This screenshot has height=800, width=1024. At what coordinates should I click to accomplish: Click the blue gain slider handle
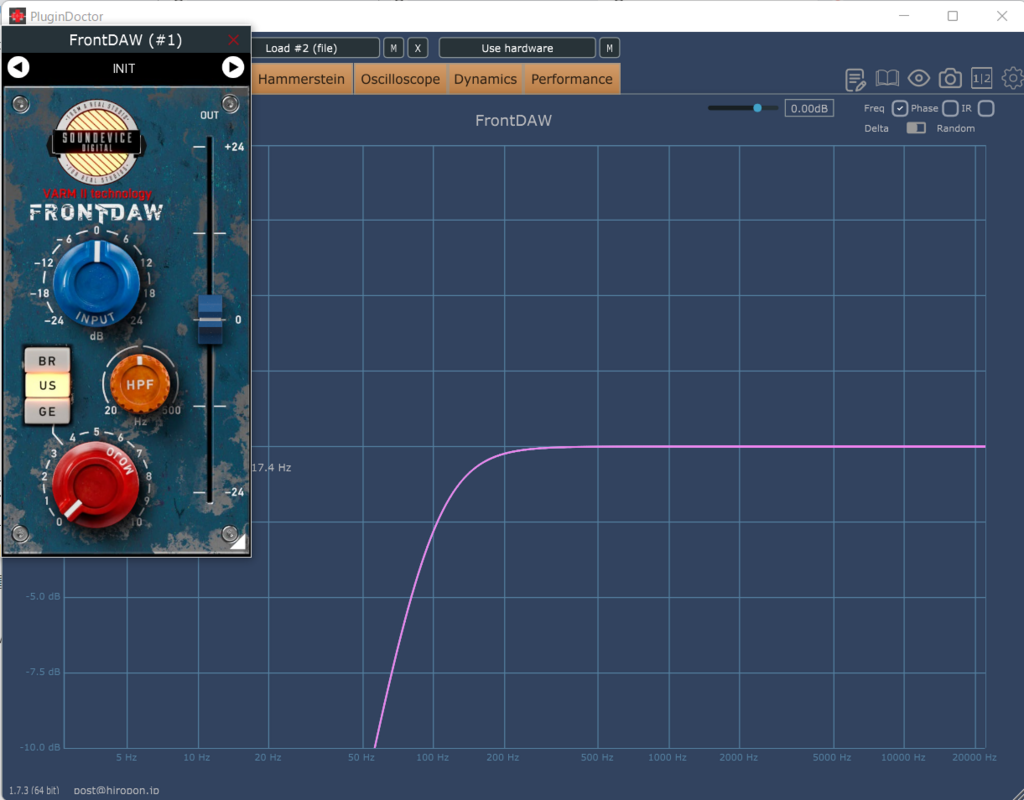(758, 108)
